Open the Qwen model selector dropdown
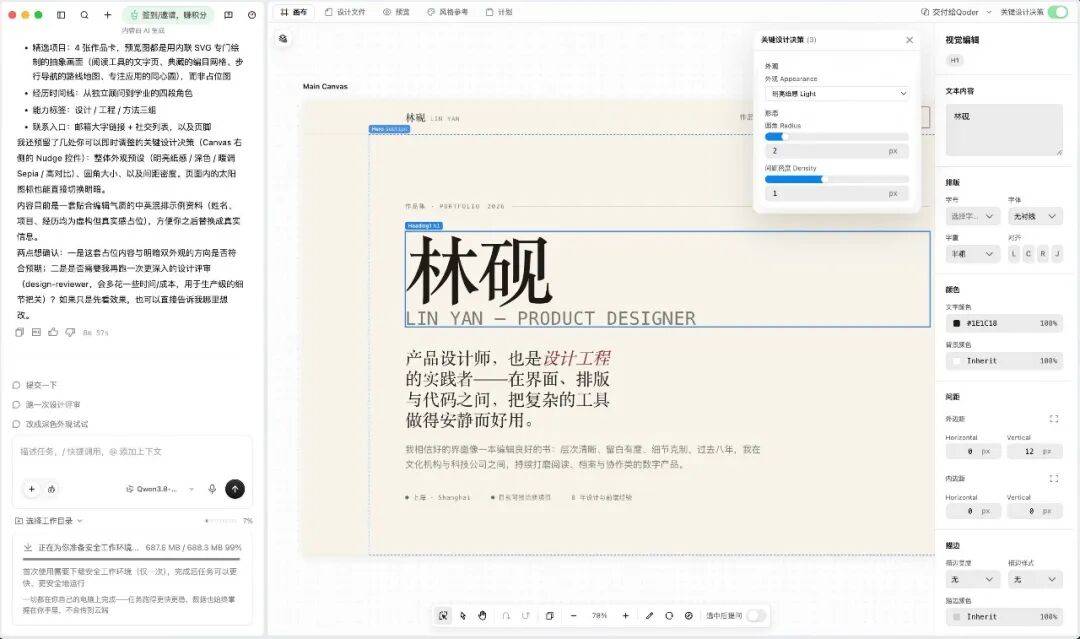The height and width of the screenshot is (639, 1080). coord(160,489)
